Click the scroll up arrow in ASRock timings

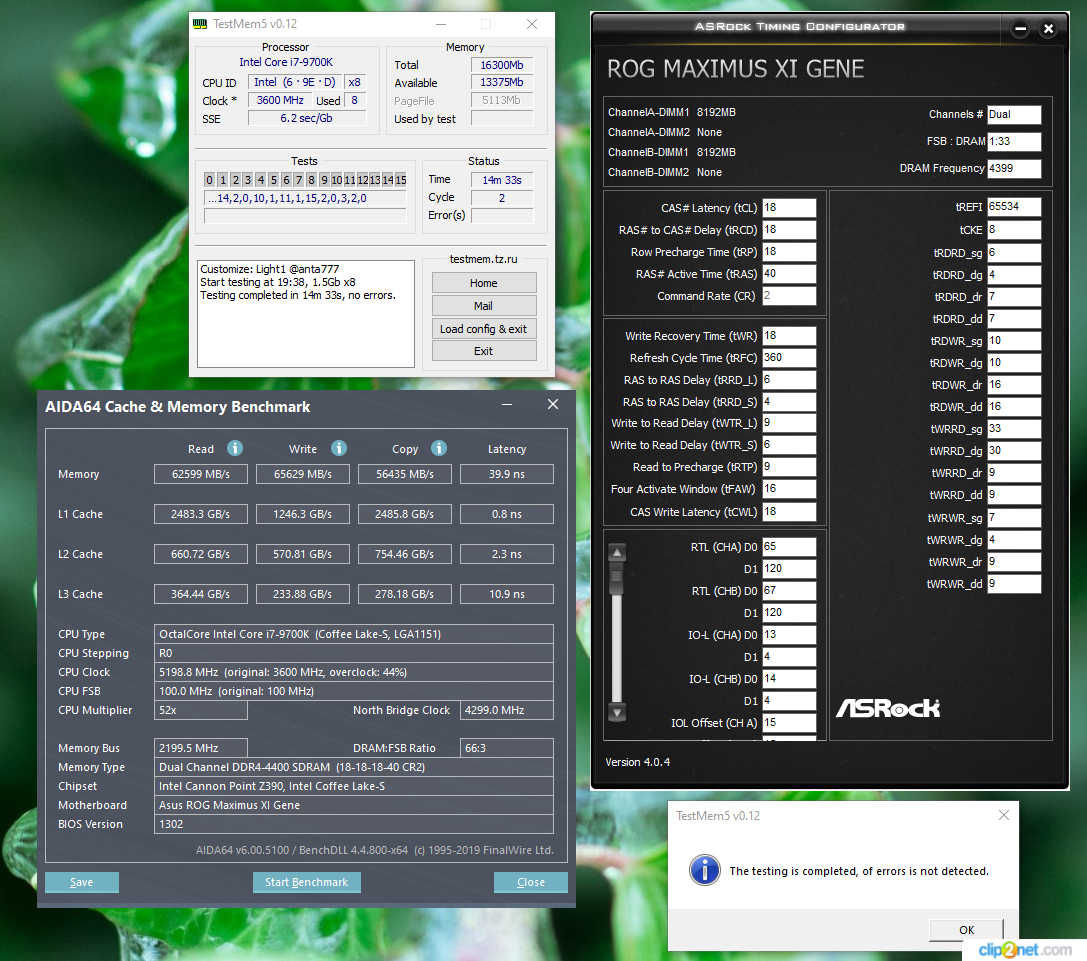coord(616,553)
